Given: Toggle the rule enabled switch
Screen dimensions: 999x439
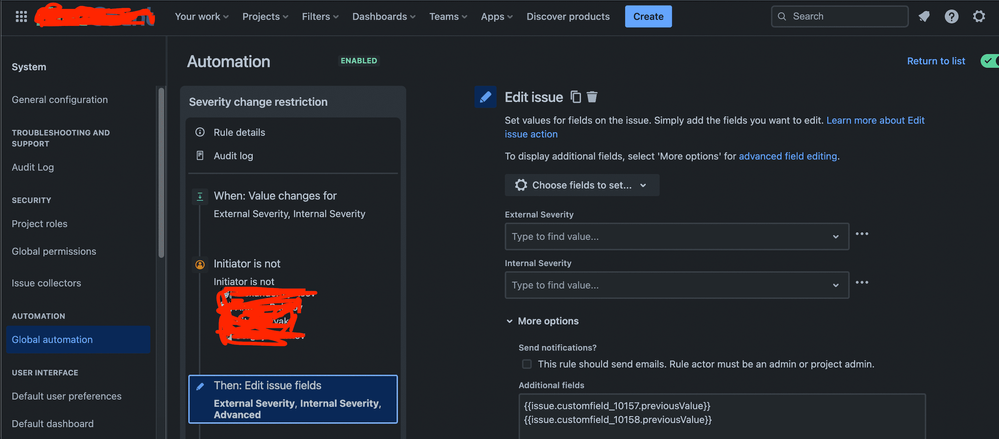Looking at the screenshot, I should click(x=989, y=61).
